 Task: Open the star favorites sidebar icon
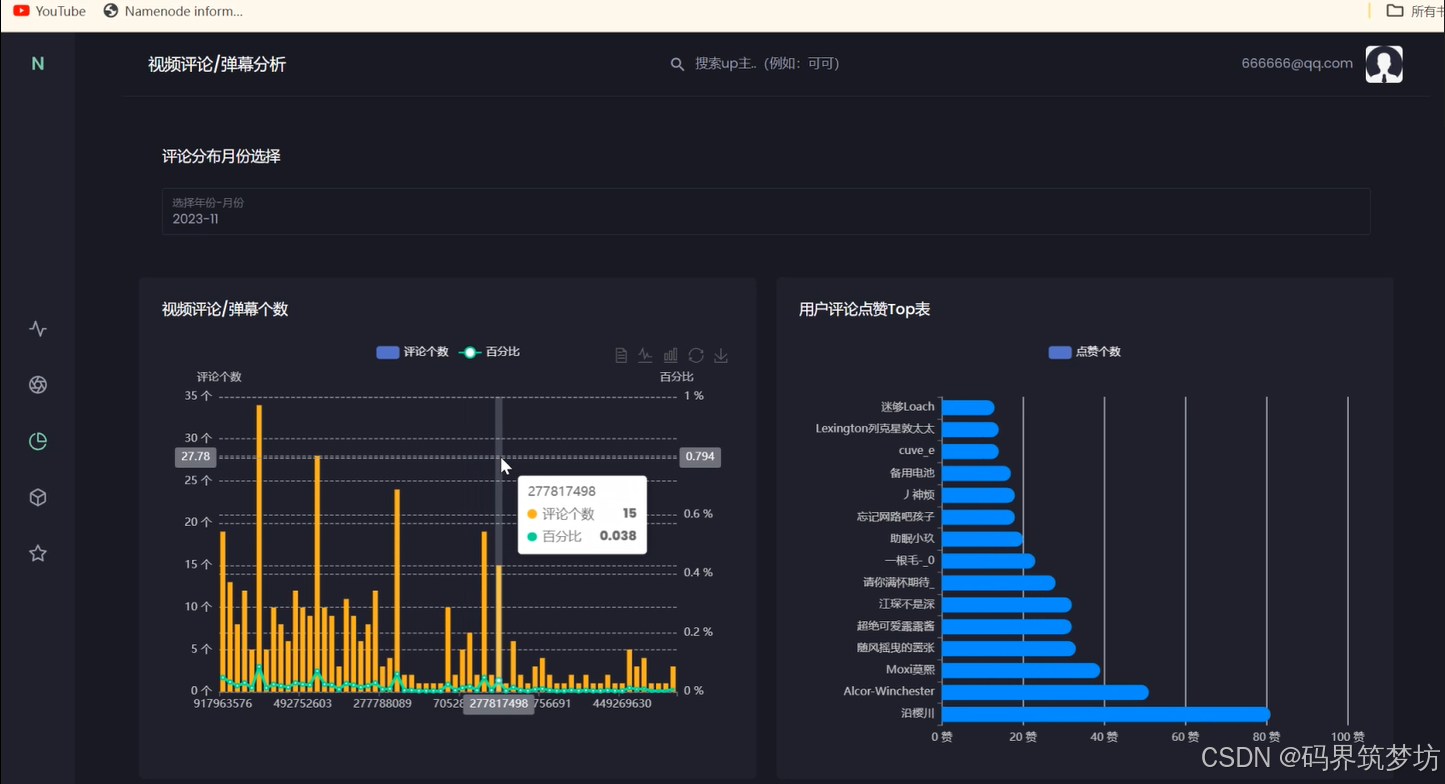tap(38, 553)
